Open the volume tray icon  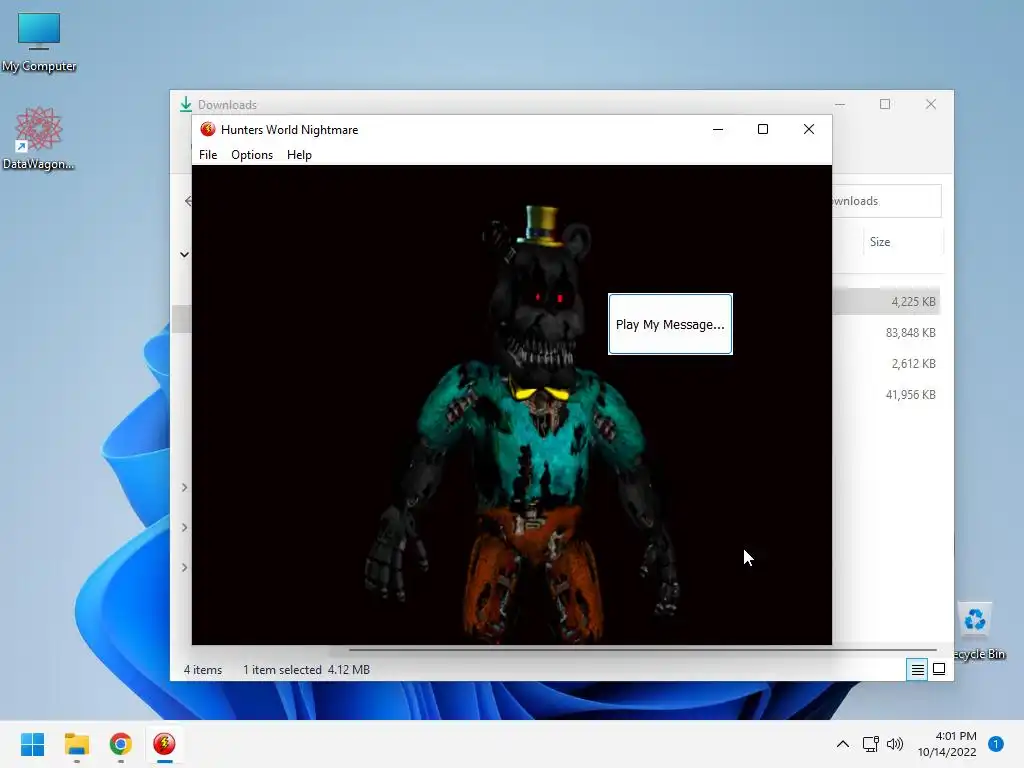pyautogui.click(x=895, y=744)
